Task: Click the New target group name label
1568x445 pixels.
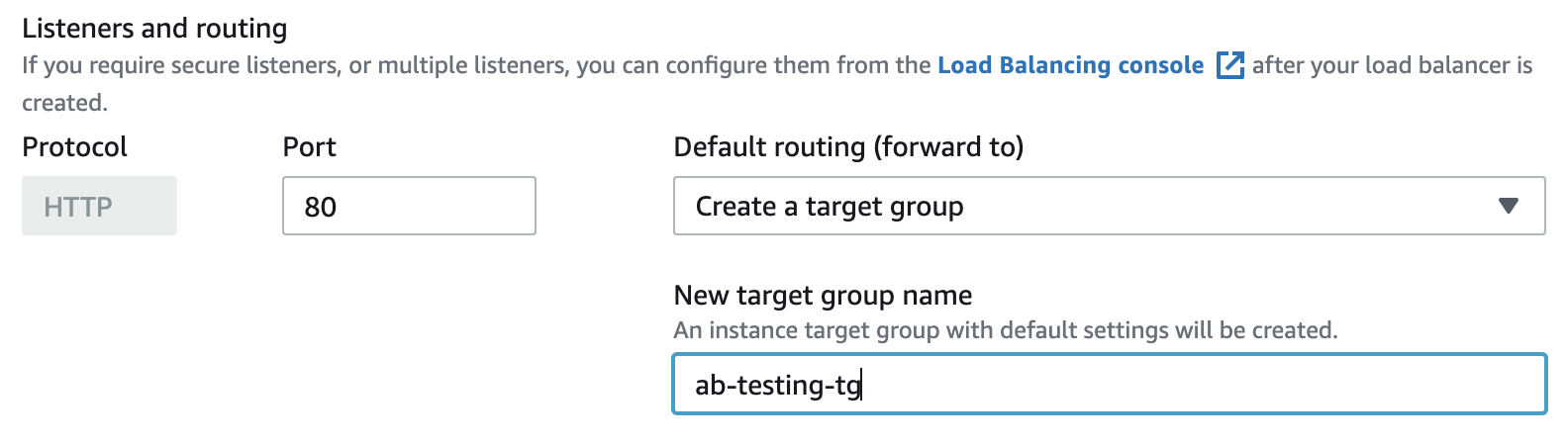Action: tap(823, 295)
